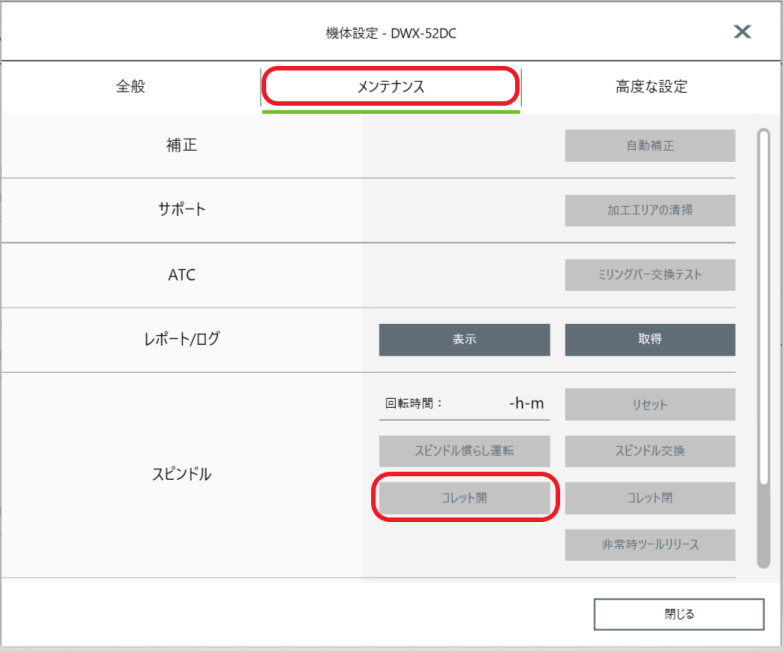Show the report log with 表示
This screenshot has height=651, width=783.
[x=464, y=339]
